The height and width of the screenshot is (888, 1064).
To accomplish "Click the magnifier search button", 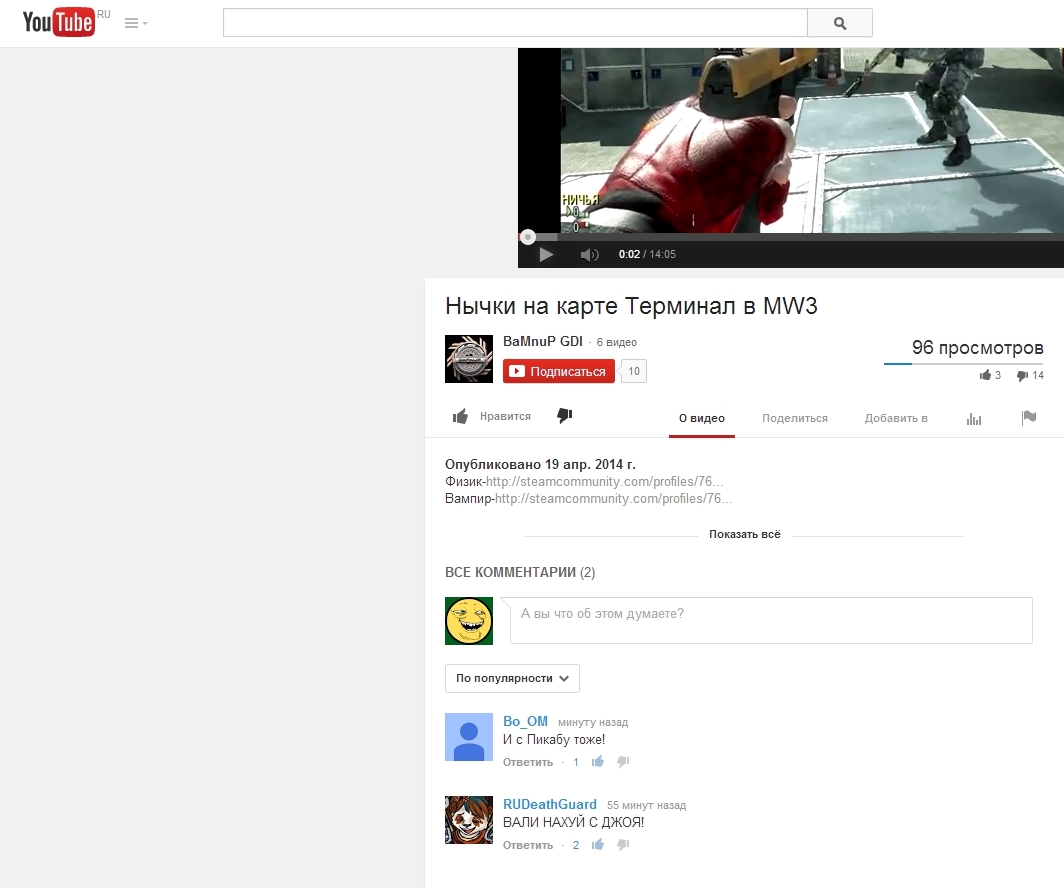I will [x=839, y=23].
